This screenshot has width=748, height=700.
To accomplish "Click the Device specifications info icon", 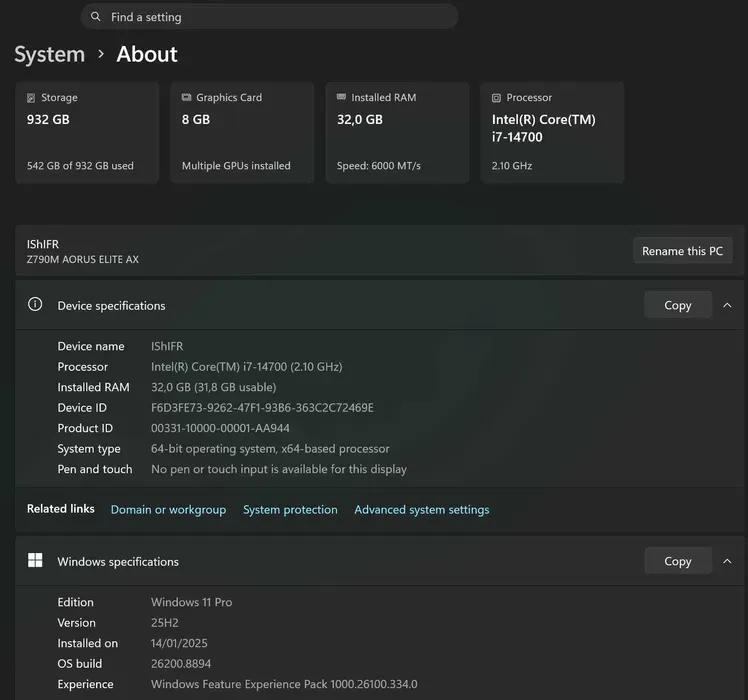I will point(35,304).
